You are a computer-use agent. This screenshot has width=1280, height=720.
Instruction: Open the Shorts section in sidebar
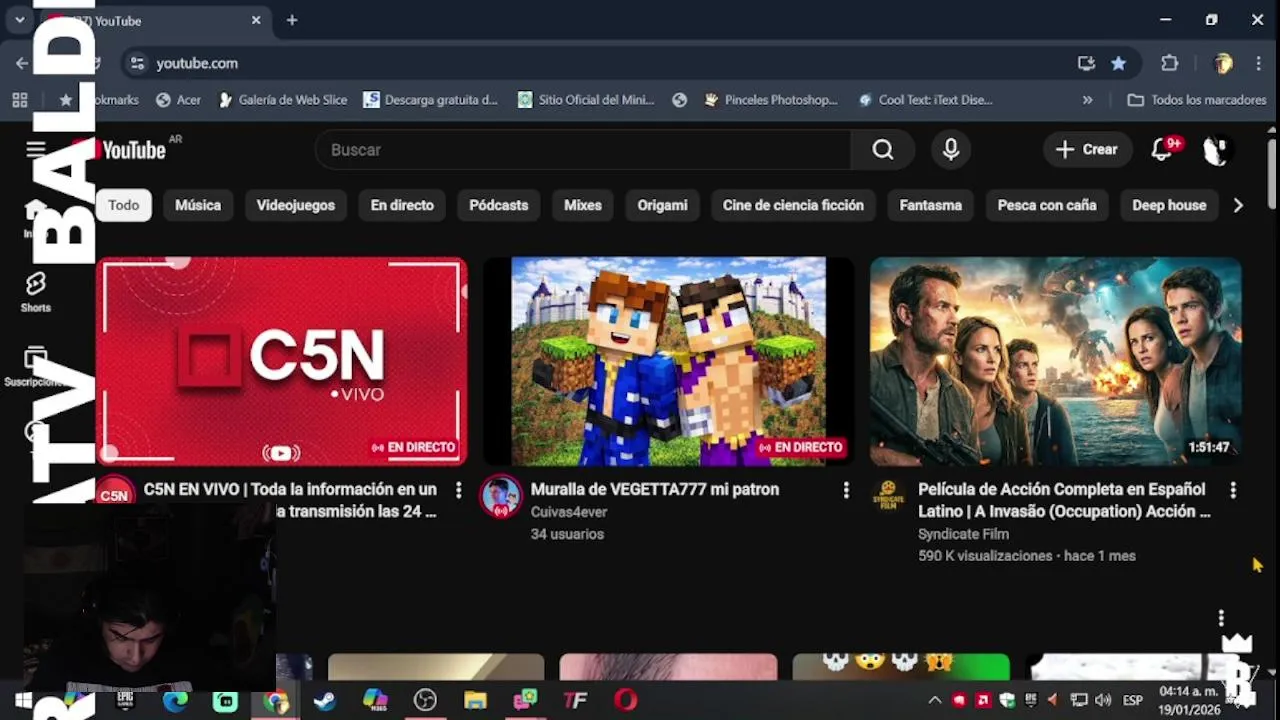(x=36, y=291)
